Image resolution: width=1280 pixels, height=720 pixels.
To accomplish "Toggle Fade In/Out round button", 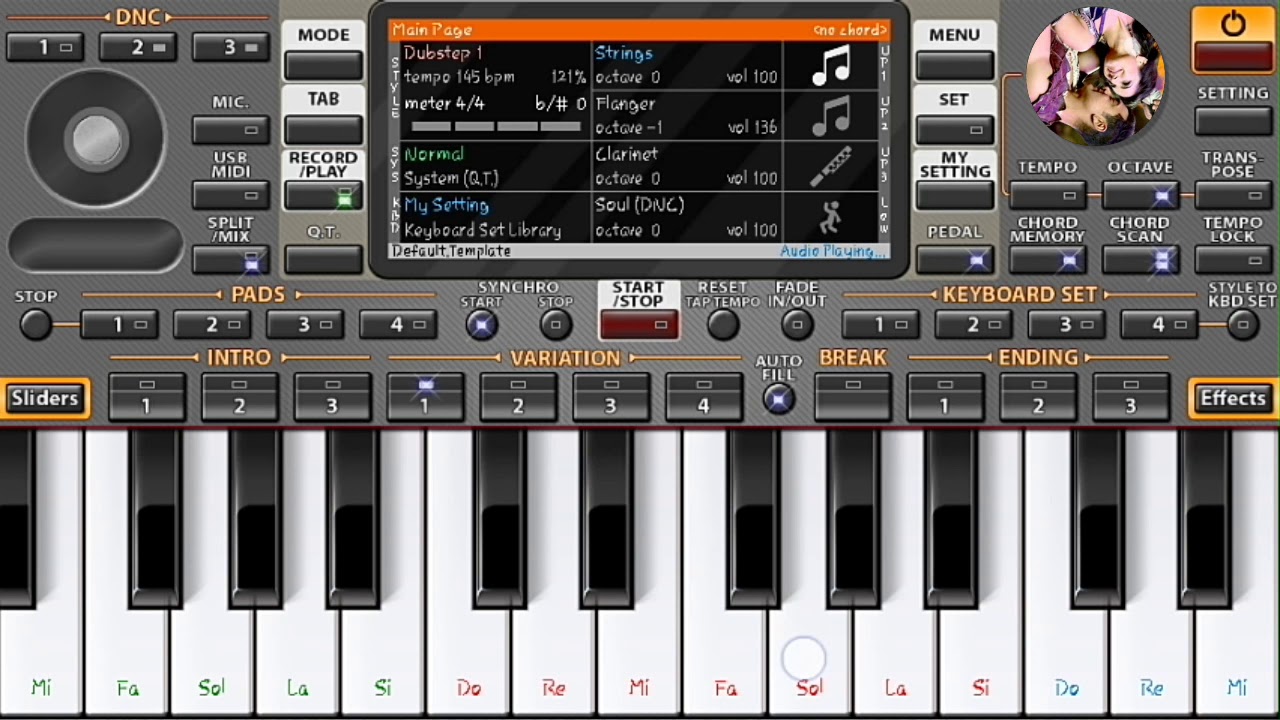I will coord(797,324).
